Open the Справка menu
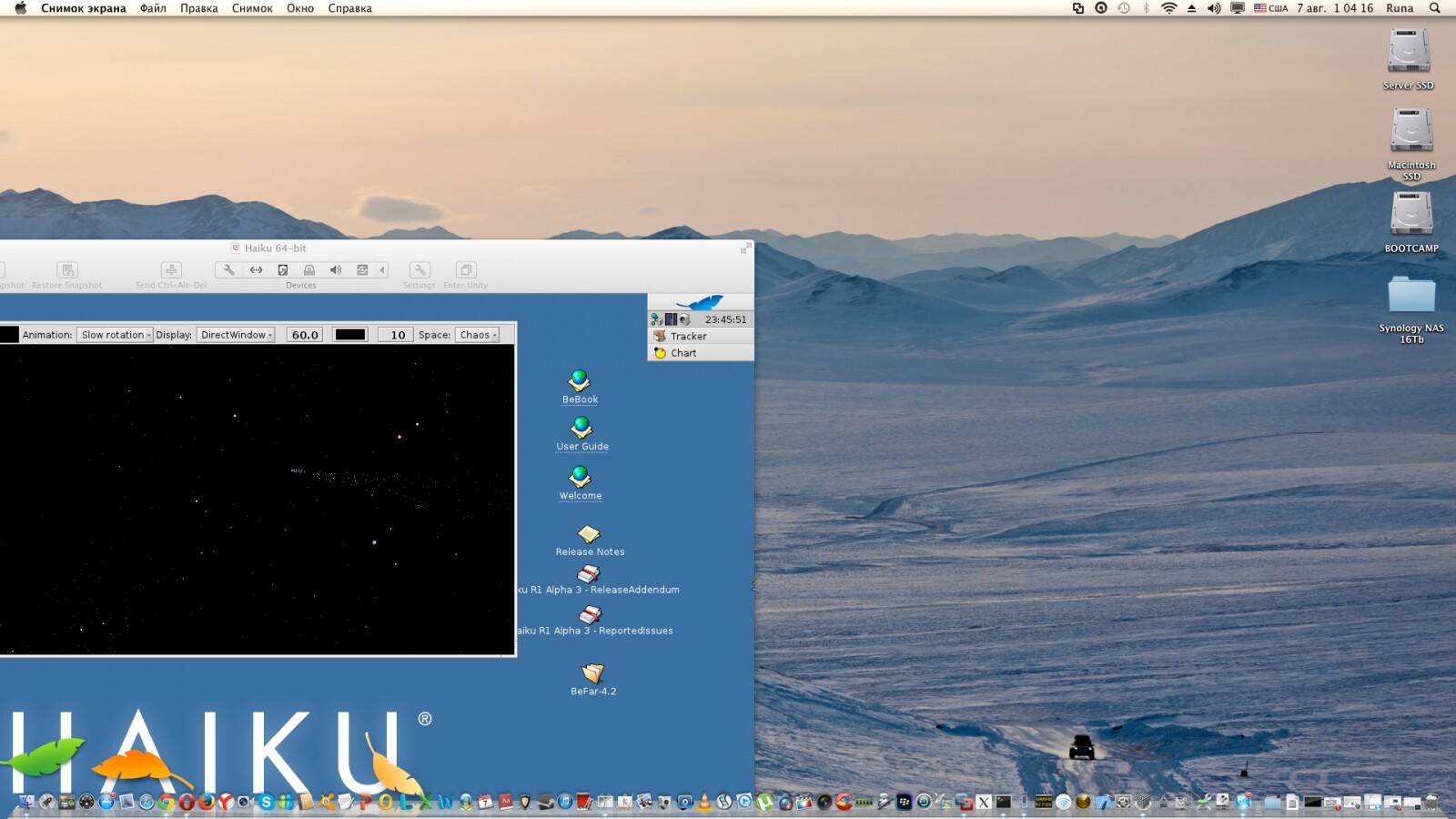1456x819 pixels. tap(349, 8)
